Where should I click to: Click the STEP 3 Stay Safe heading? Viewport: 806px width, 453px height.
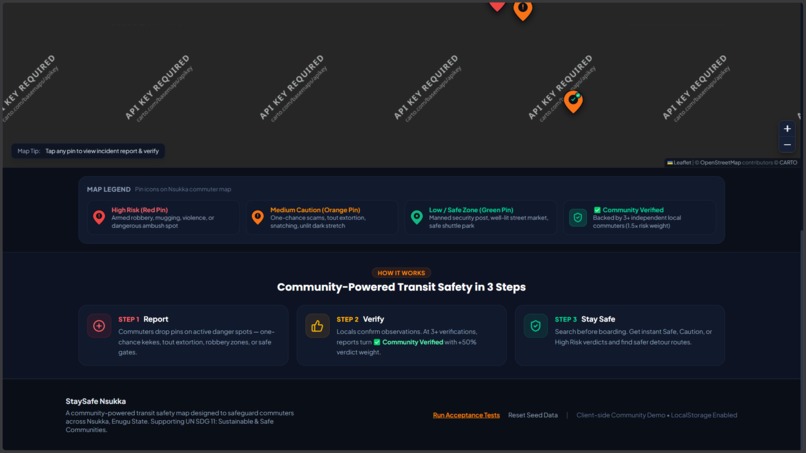[x=584, y=319]
